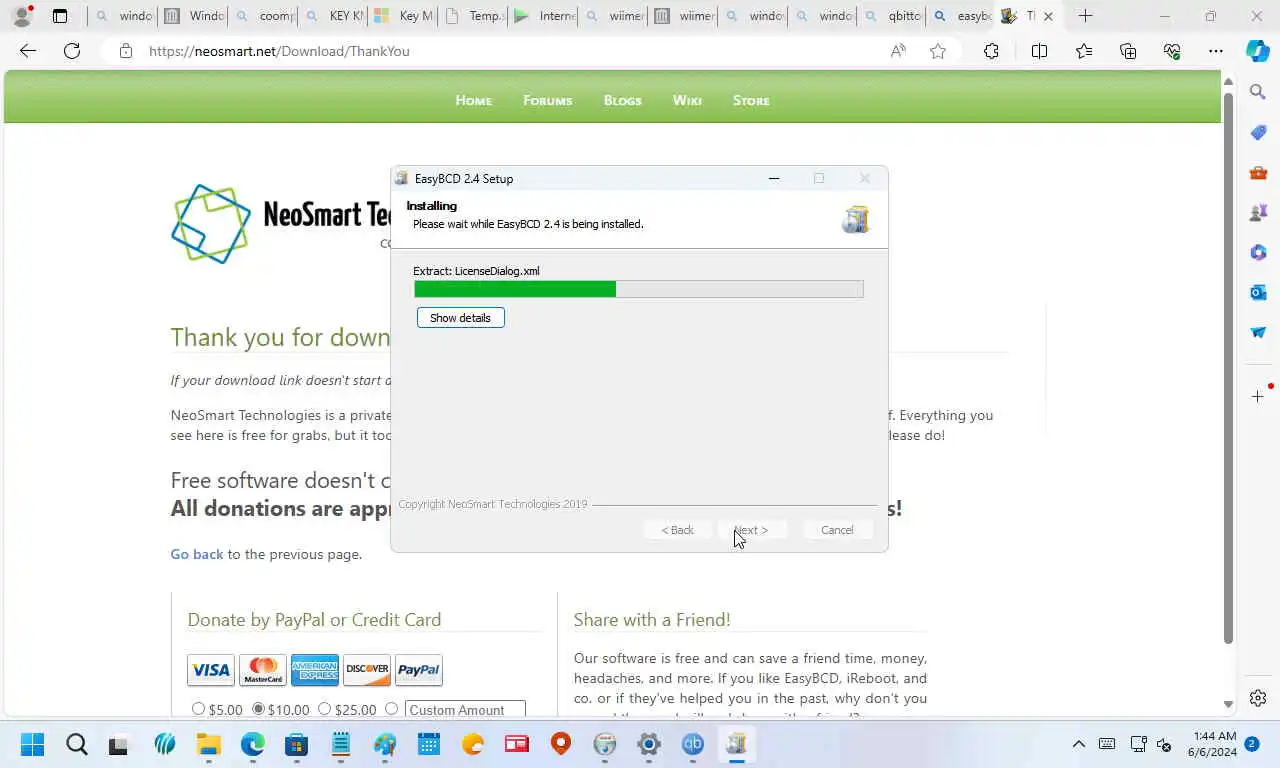The width and height of the screenshot is (1280, 768).
Task: Switch to the qbitto browser tab
Action: tap(894, 16)
